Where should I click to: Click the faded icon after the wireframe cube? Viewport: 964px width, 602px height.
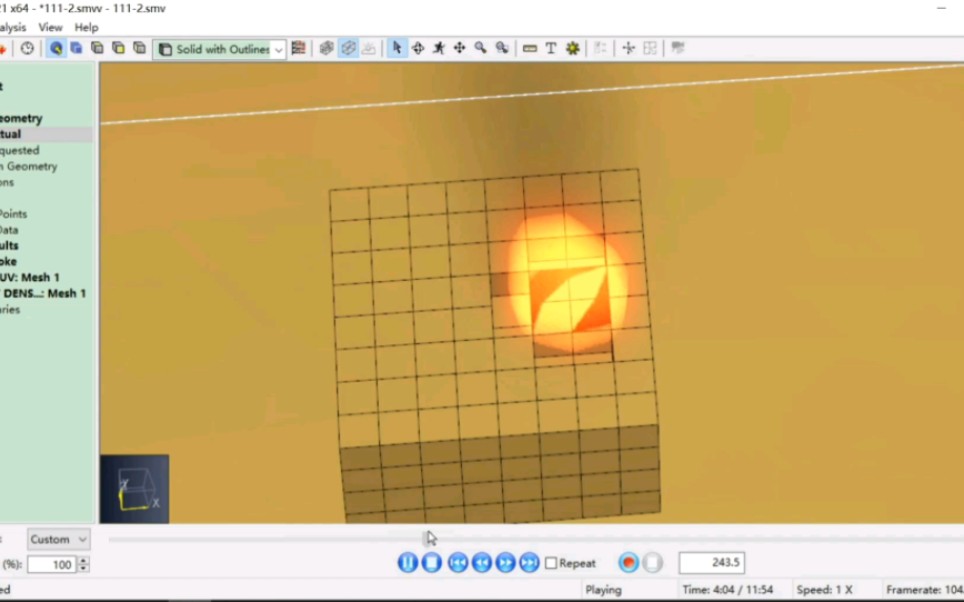tap(369, 48)
